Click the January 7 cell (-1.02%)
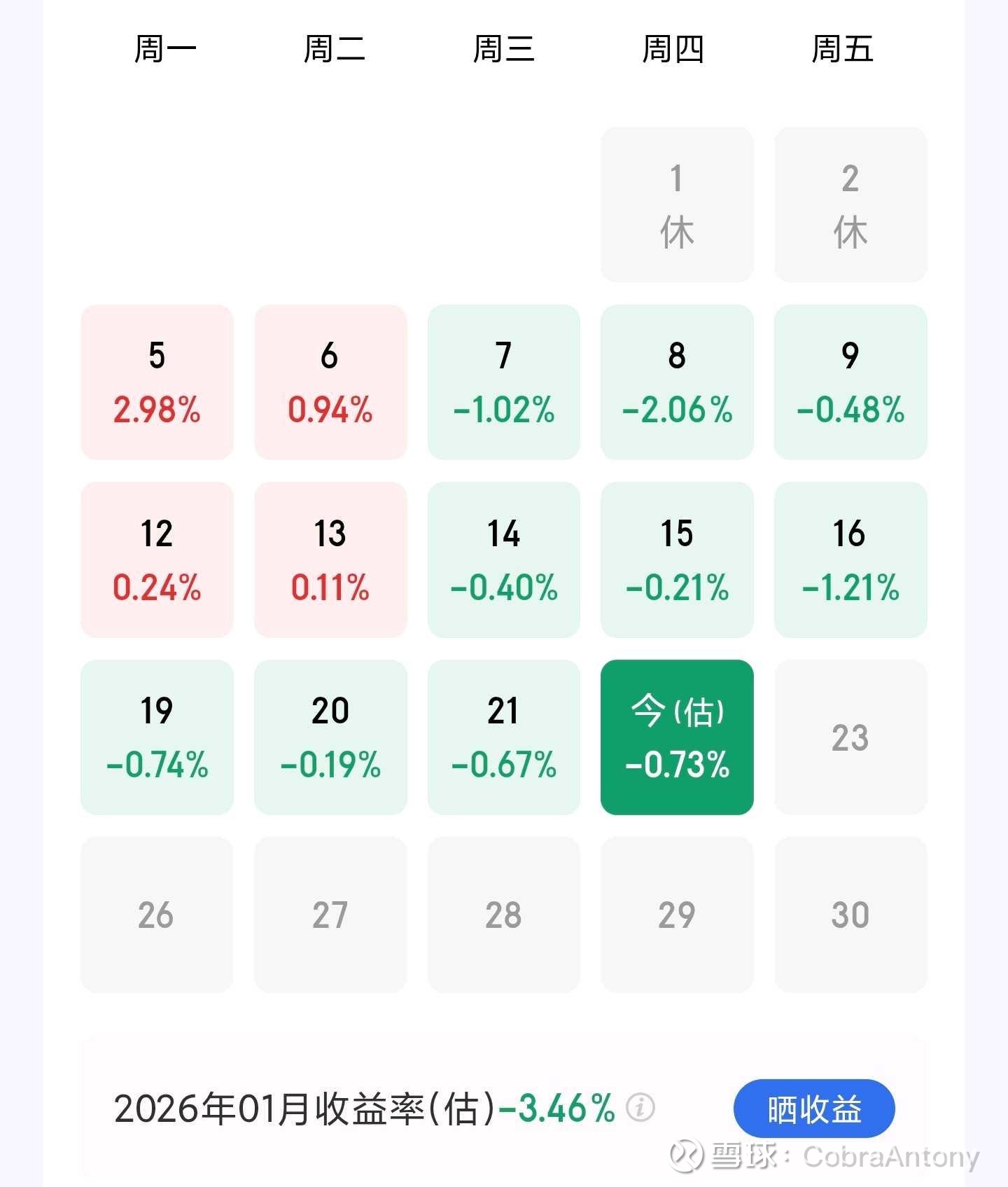The width and height of the screenshot is (1008, 1187). click(x=503, y=382)
